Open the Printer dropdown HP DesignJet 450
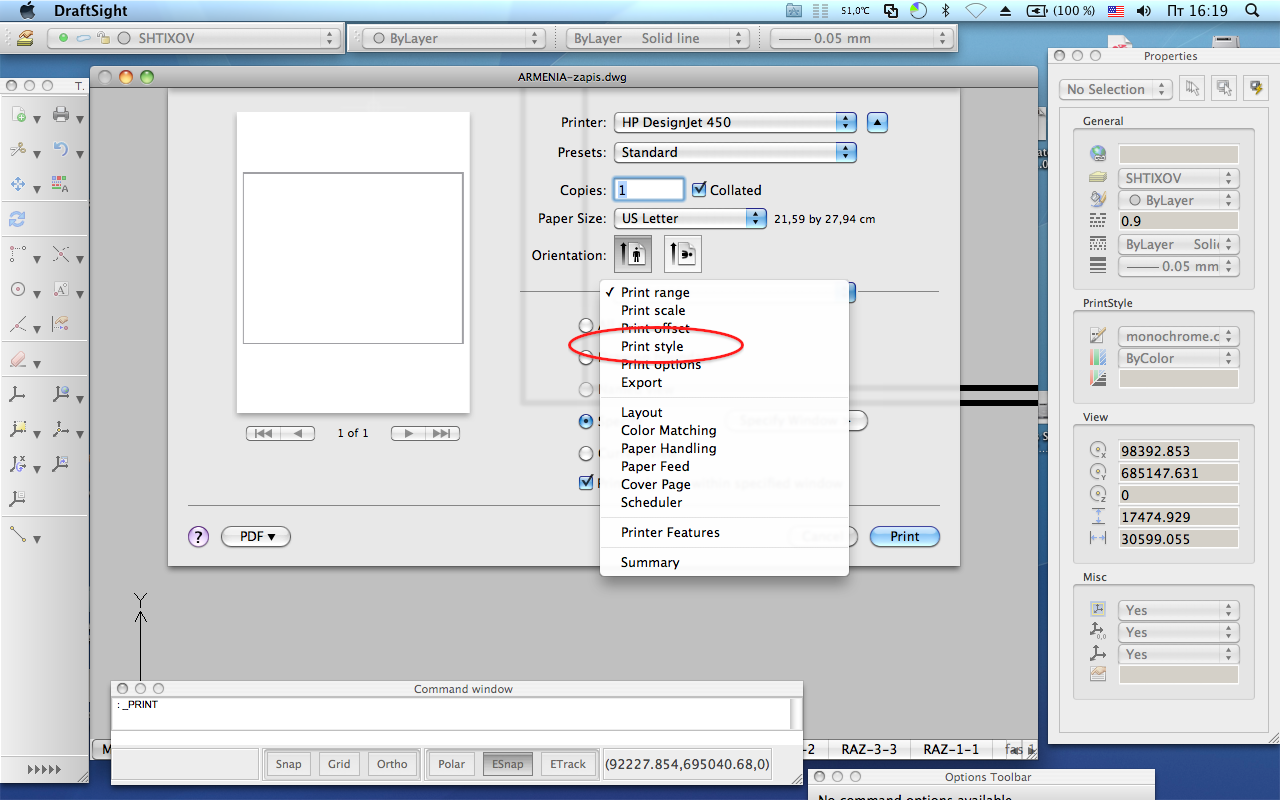Image resolution: width=1280 pixels, height=800 pixels. [x=735, y=122]
